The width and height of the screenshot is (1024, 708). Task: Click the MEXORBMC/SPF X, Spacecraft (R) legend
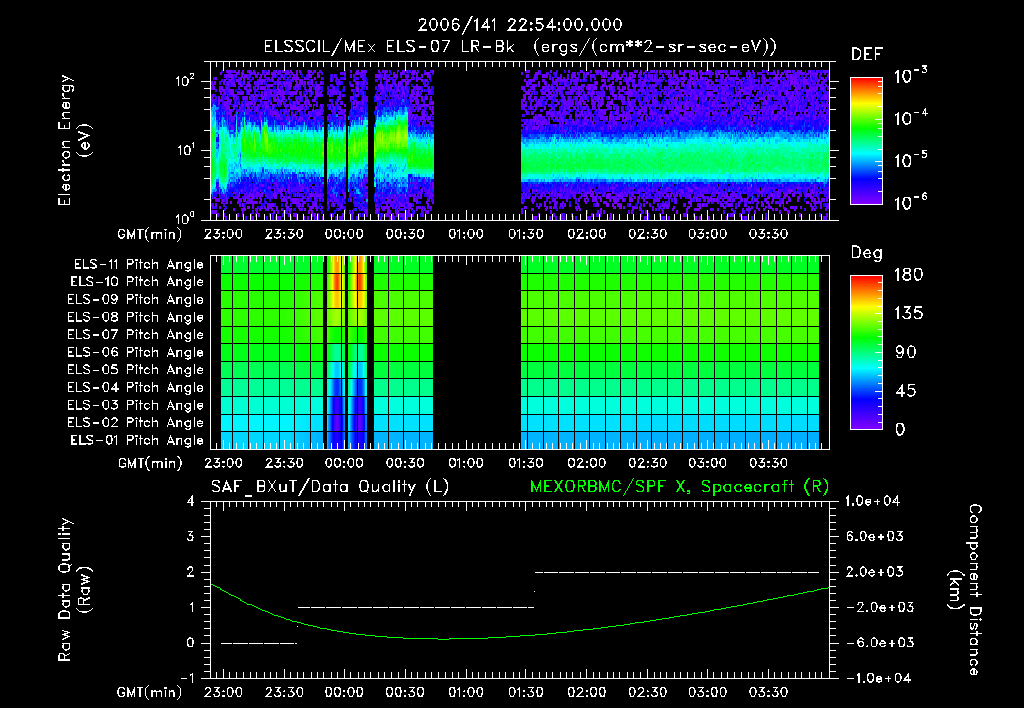click(679, 487)
